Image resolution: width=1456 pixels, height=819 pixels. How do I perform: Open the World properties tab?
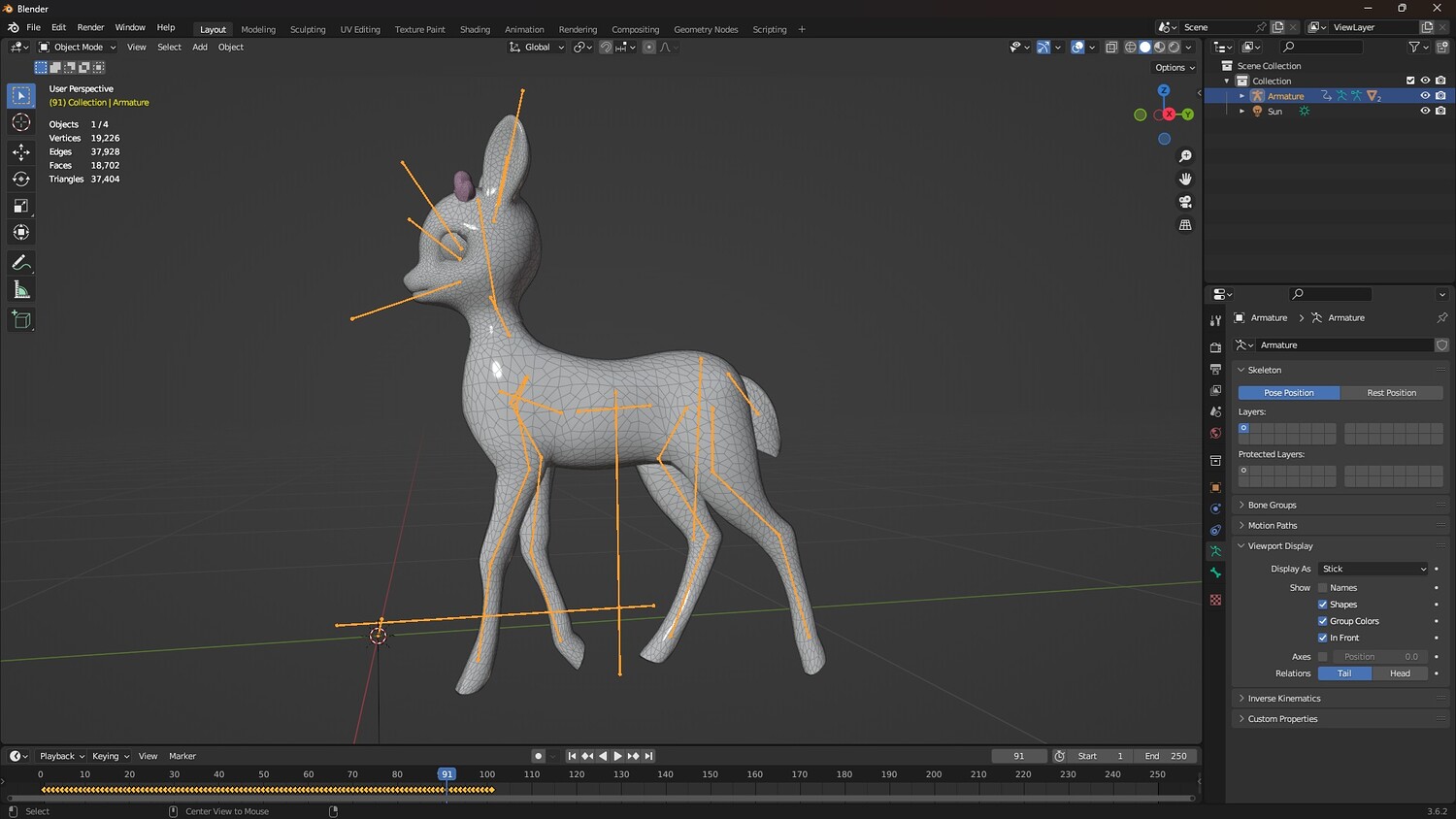pyautogui.click(x=1215, y=433)
